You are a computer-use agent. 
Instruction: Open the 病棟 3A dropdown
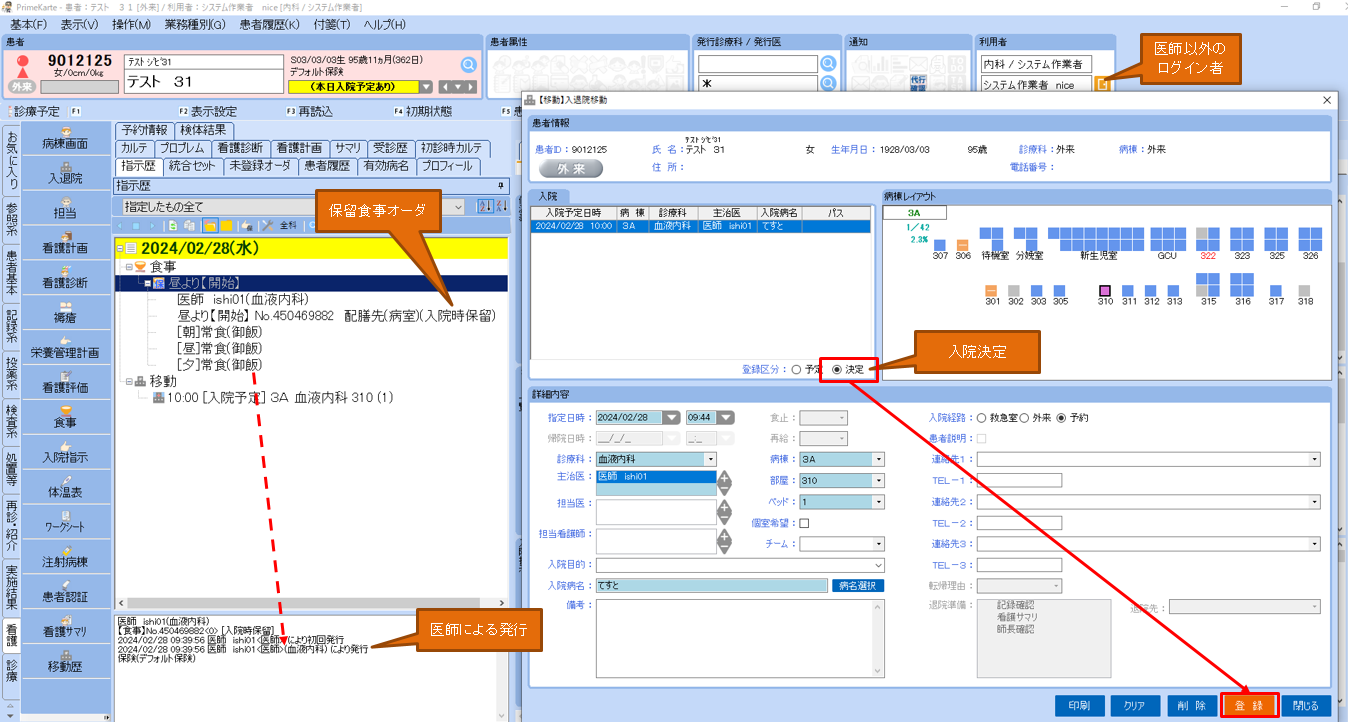pyautogui.click(x=842, y=459)
